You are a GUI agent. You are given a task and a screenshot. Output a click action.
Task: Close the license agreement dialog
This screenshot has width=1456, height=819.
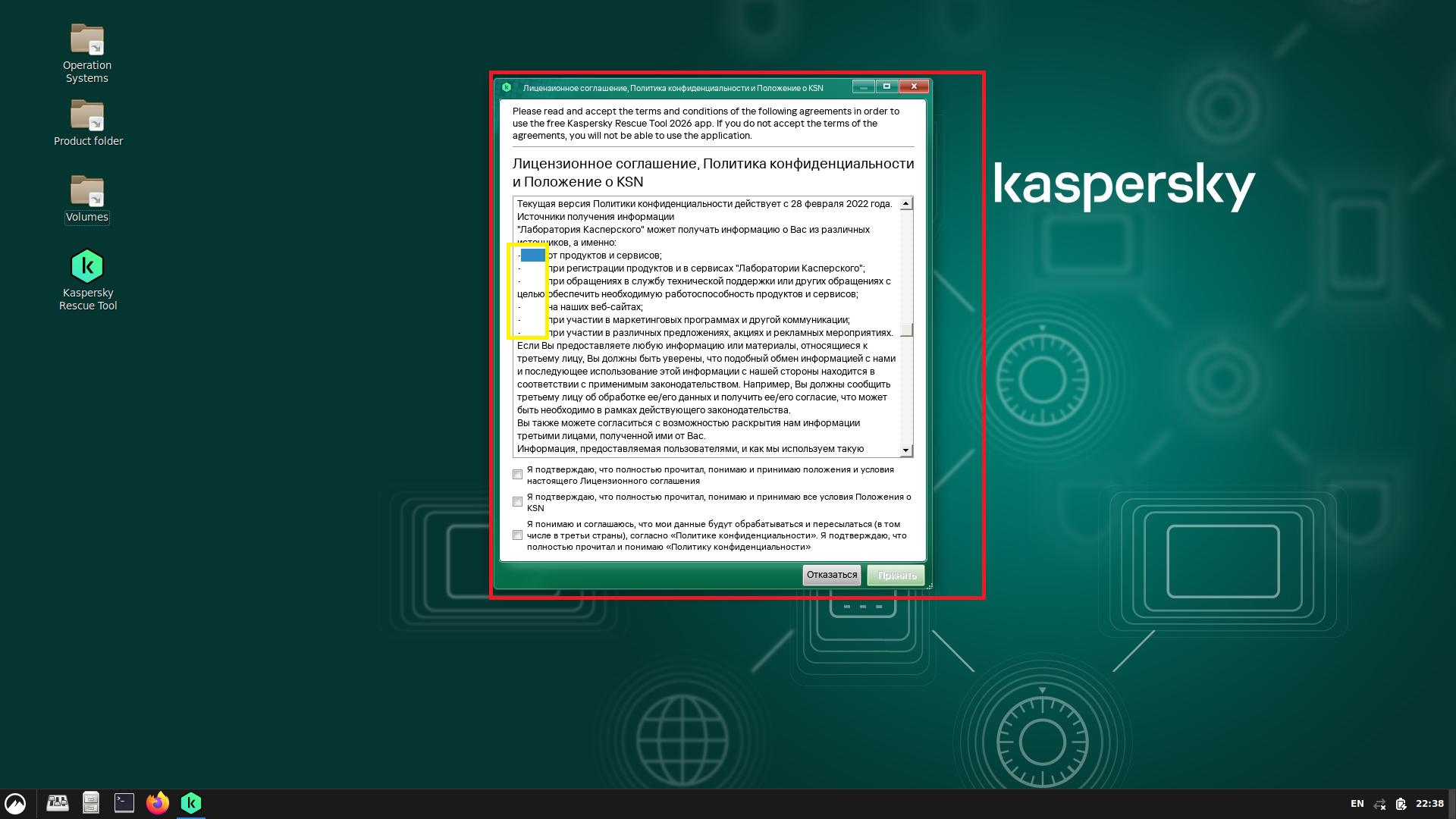tap(915, 86)
